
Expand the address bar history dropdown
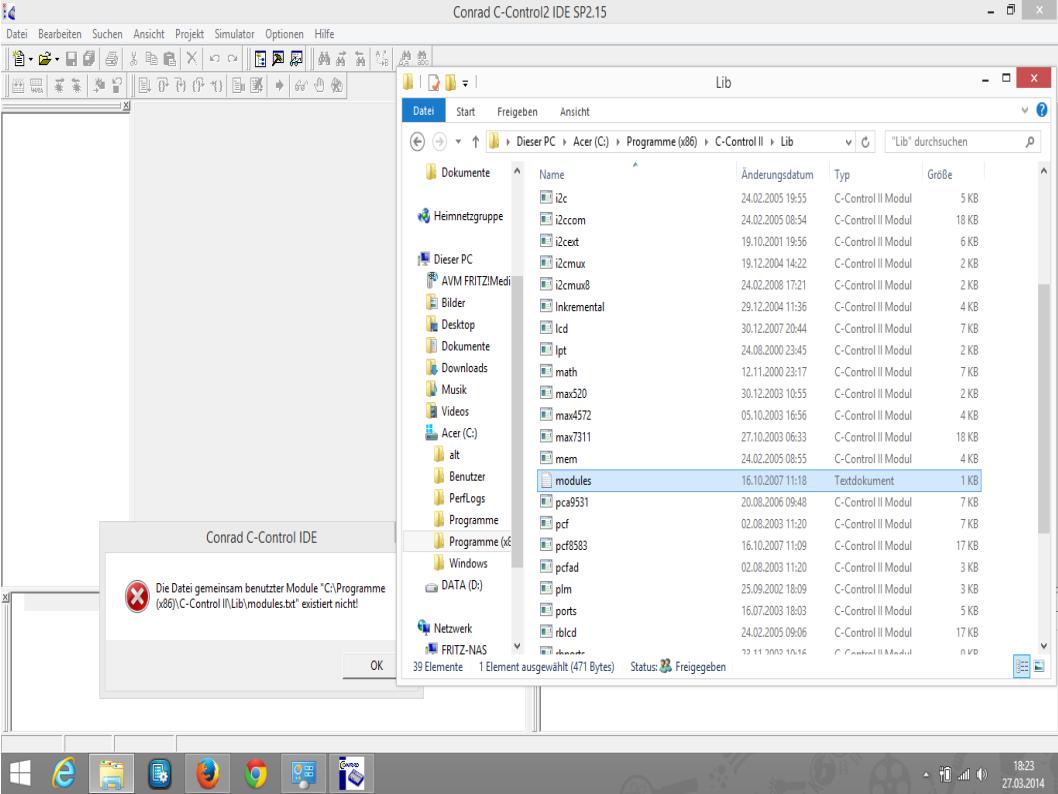click(x=846, y=141)
